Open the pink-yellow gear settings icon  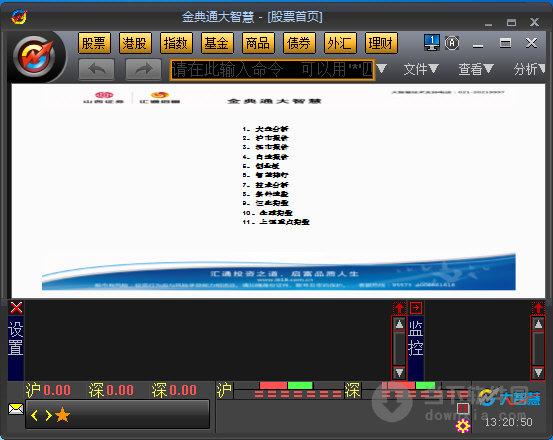point(463,426)
